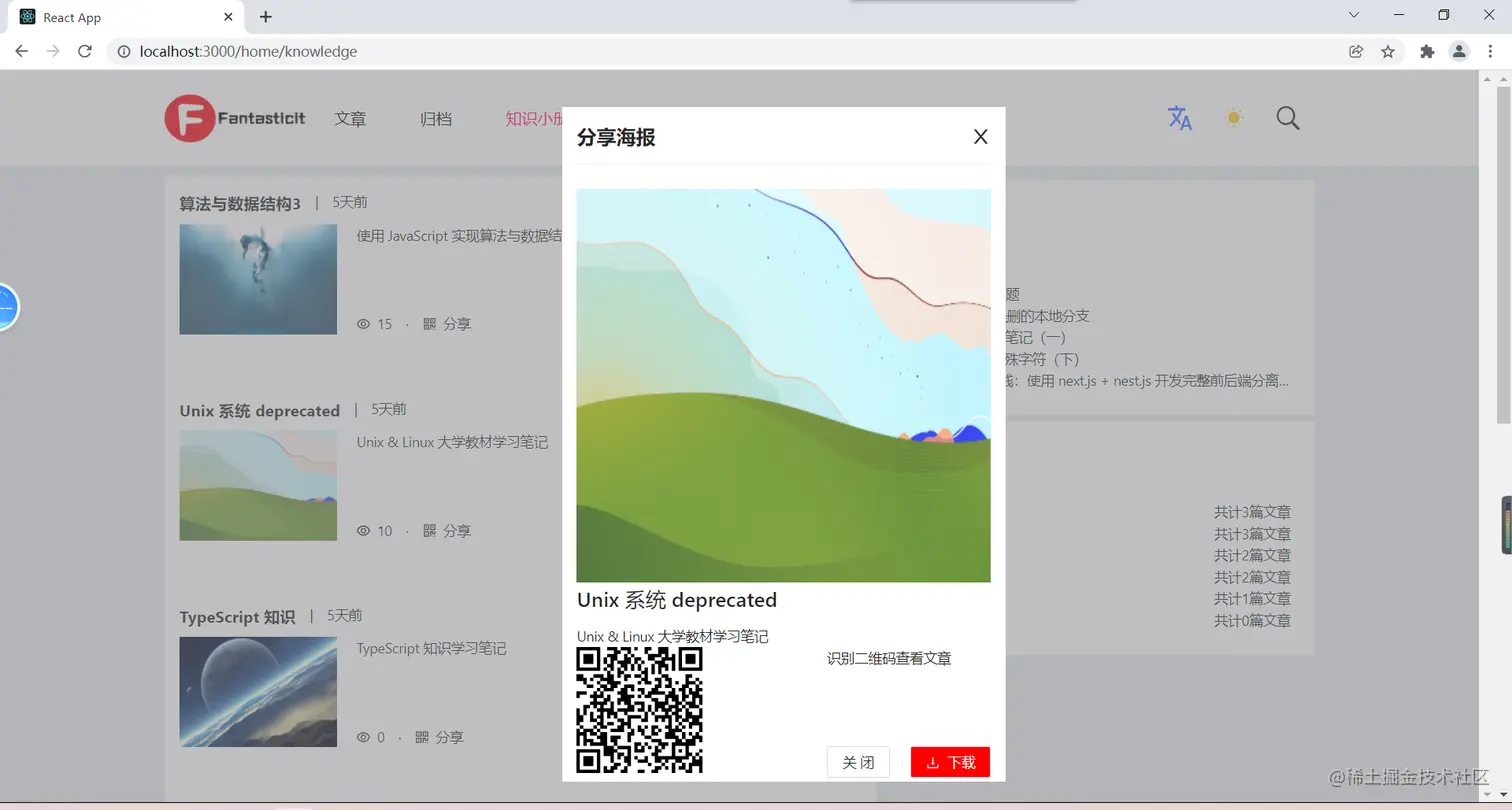Open the language translation icon in the header
1512x810 pixels.
(1180, 118)
